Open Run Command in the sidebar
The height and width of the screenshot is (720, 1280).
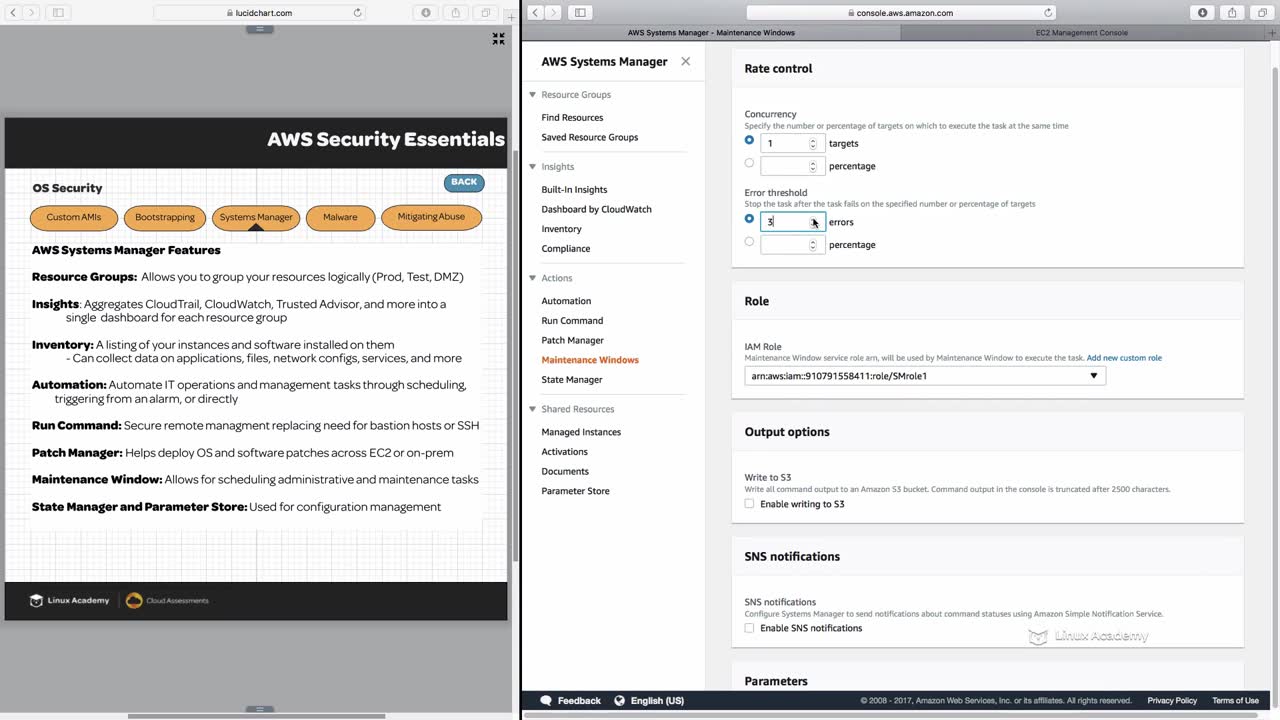click(572, 321)
